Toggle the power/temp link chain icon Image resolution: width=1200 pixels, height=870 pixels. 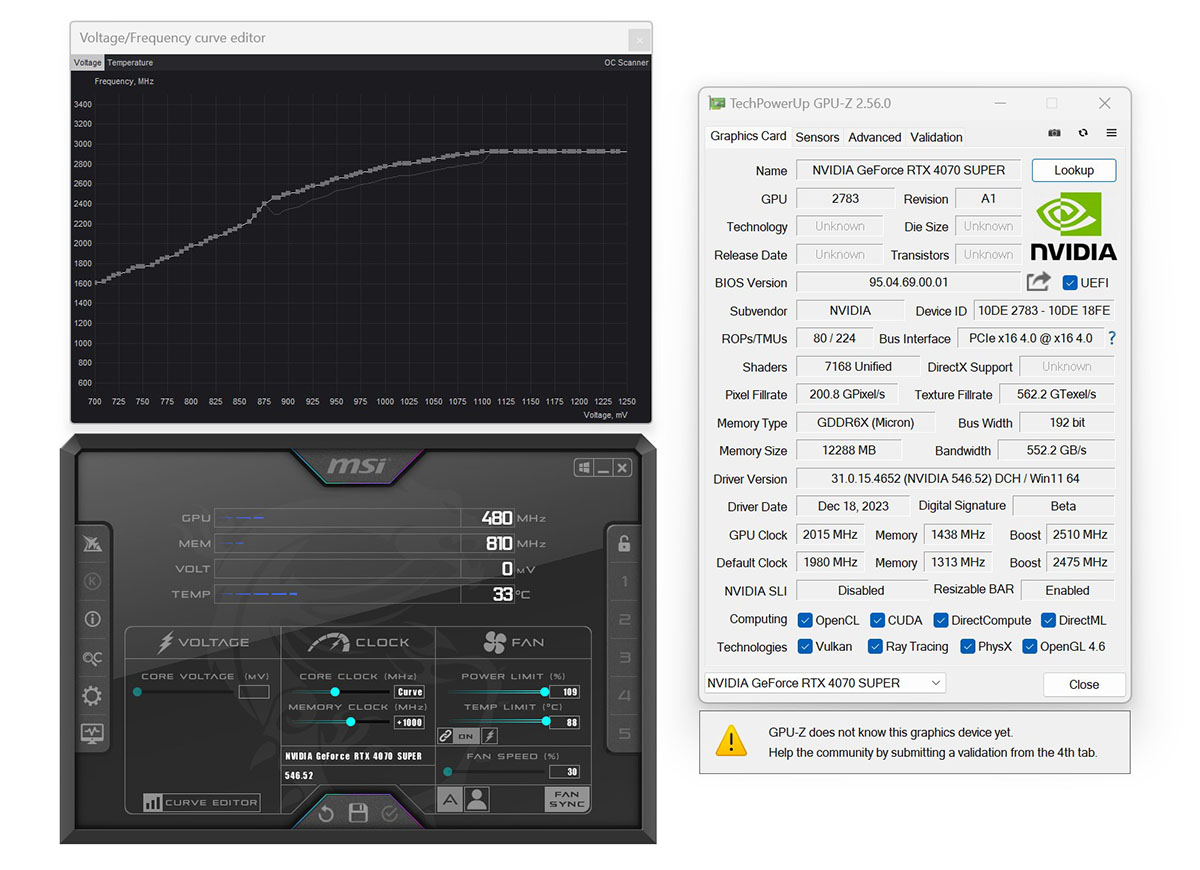[446, 736]
